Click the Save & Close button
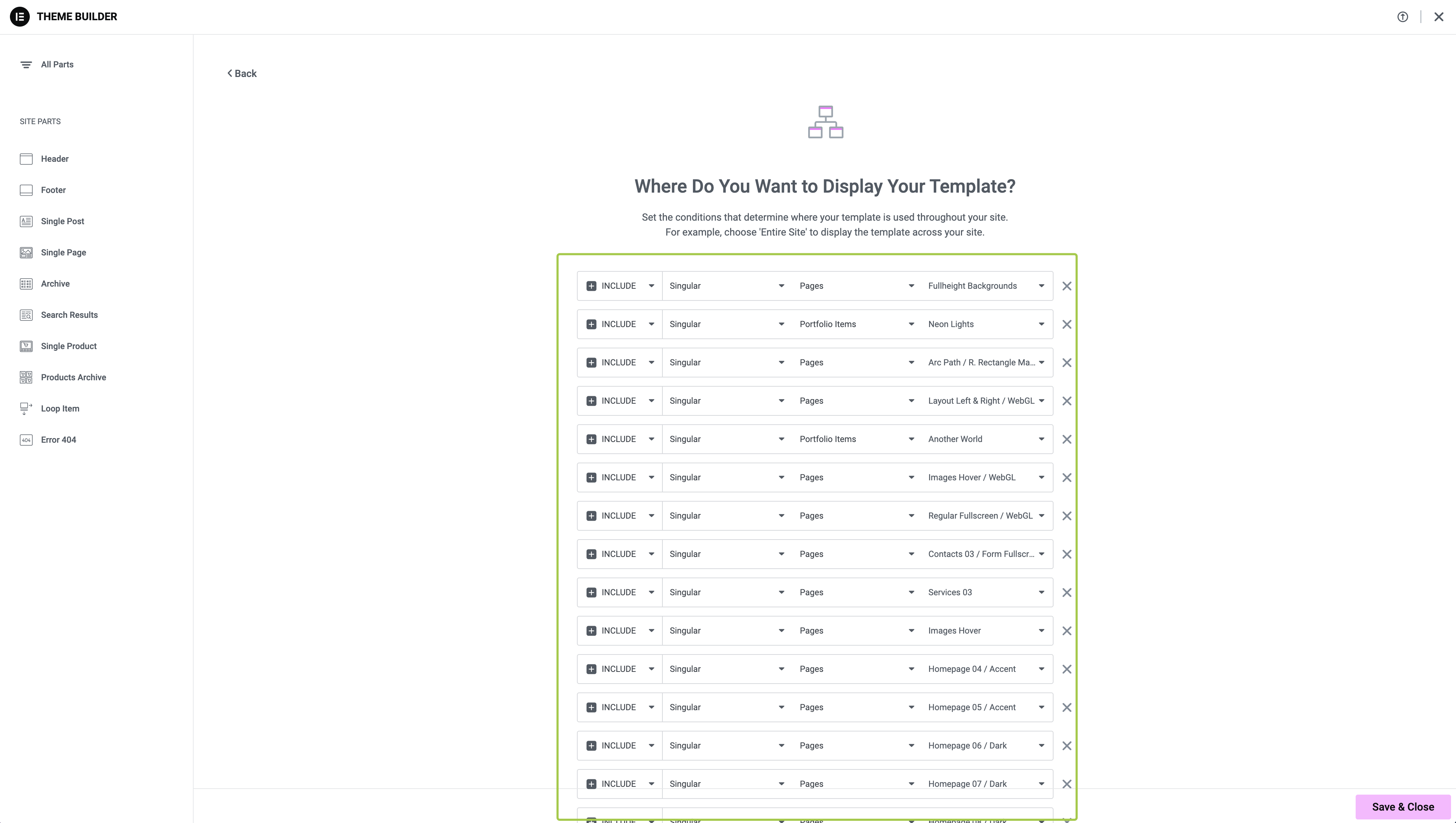1456x823 pixels. (1402, 807)
